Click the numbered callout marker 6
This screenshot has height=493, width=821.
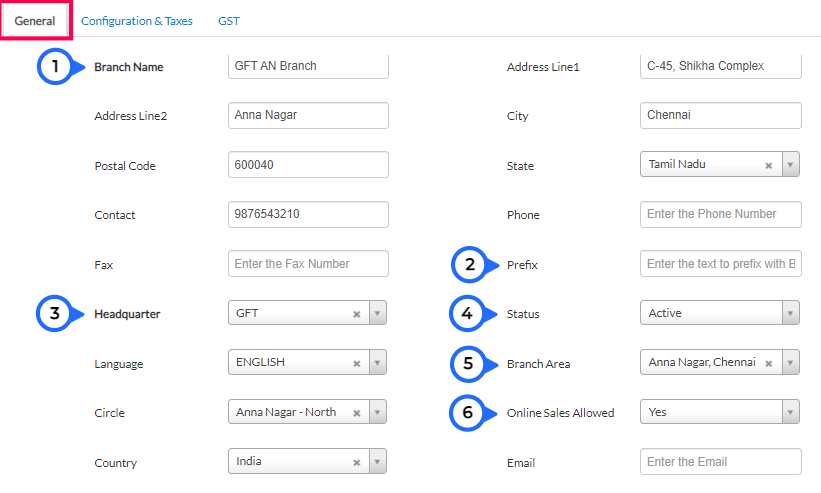click(x=468, y=412)
